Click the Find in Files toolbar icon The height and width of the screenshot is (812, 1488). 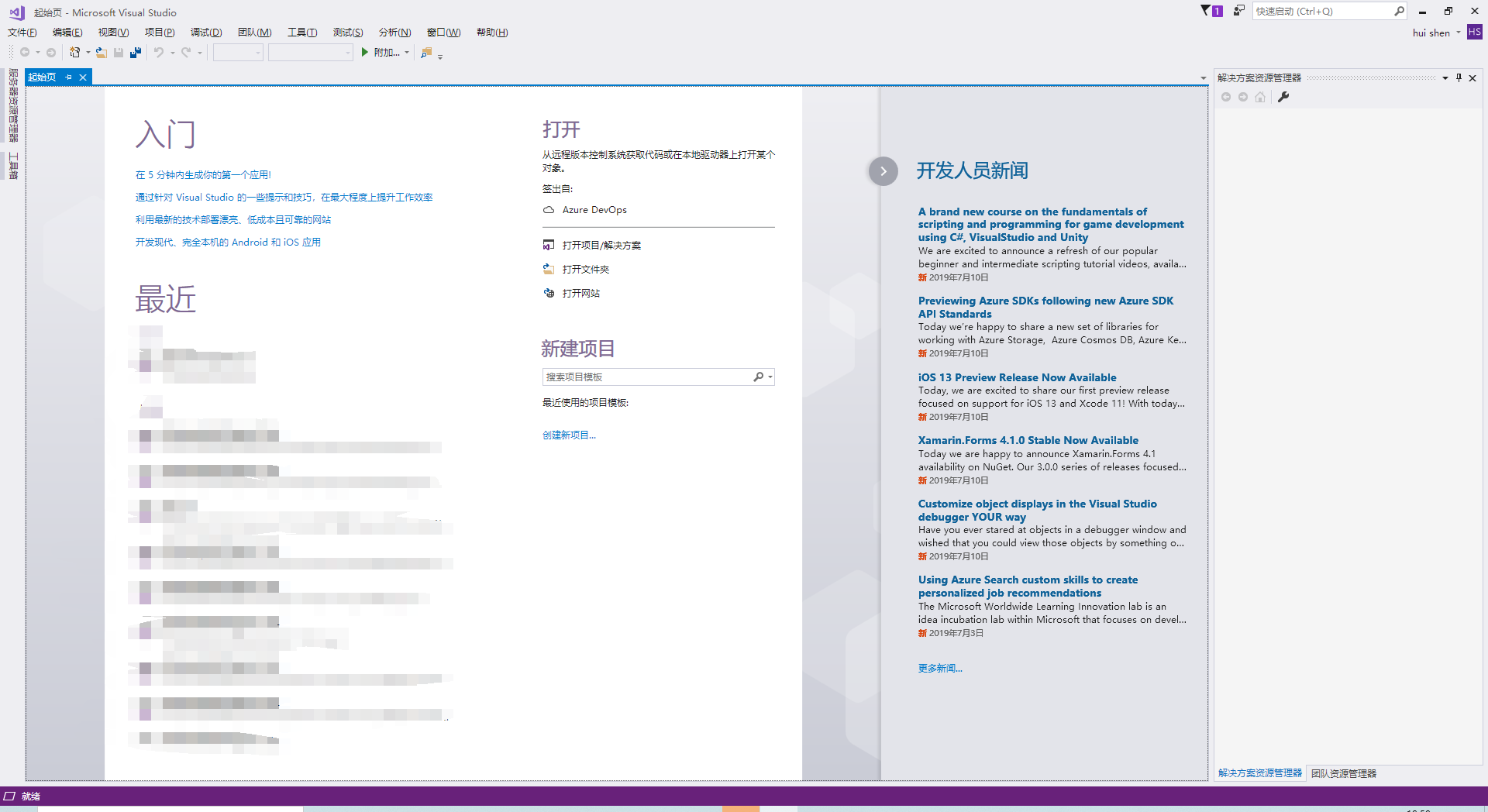point(425,53)
